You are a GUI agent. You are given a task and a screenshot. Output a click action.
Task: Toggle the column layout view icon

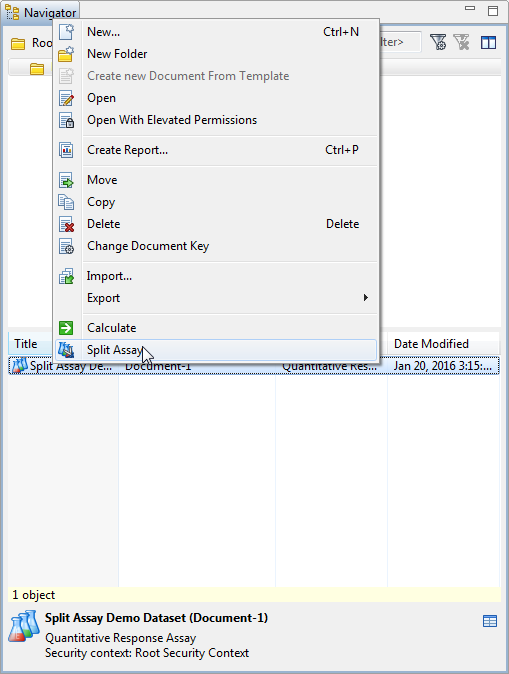[x=488, y=42]
